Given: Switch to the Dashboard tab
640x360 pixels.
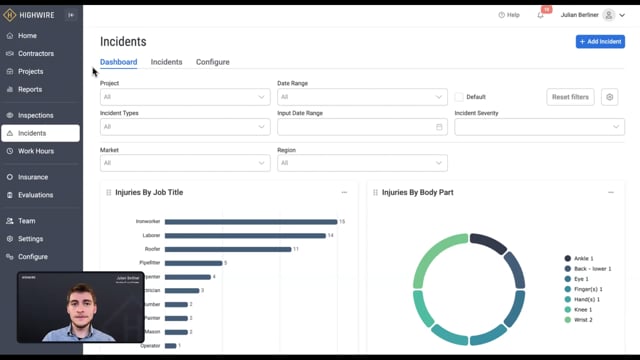Looking at the screenshot, I should point(118,62).
